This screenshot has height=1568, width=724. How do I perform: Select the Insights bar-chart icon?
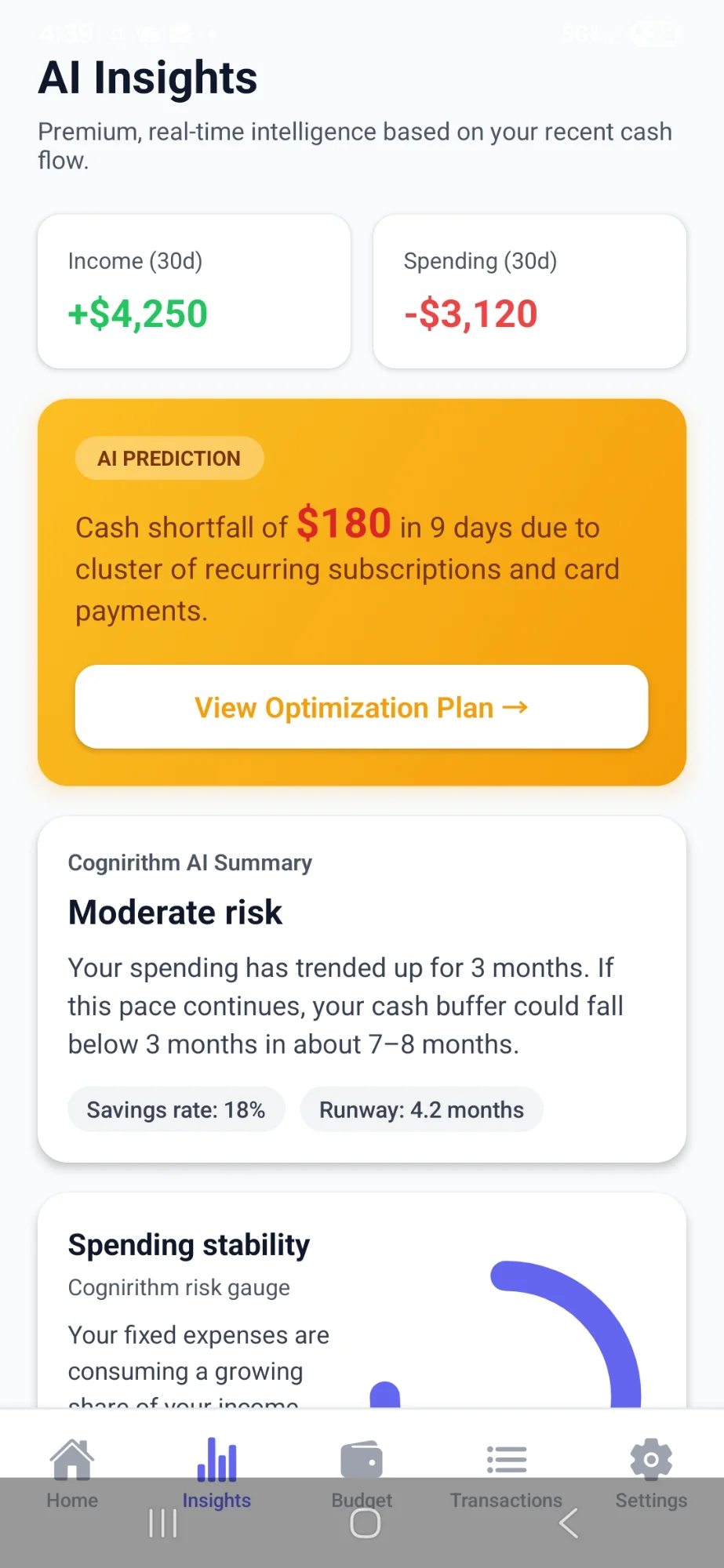click(216, 1456)
